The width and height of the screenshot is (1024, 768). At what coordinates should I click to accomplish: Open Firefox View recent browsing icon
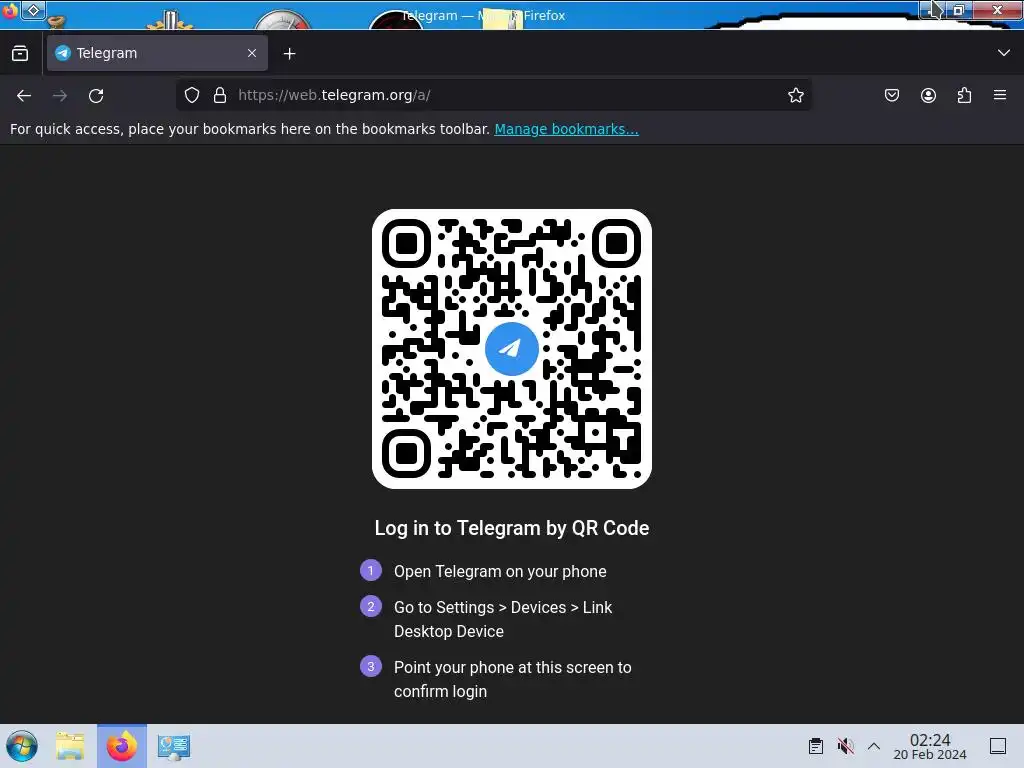[20, 54]
